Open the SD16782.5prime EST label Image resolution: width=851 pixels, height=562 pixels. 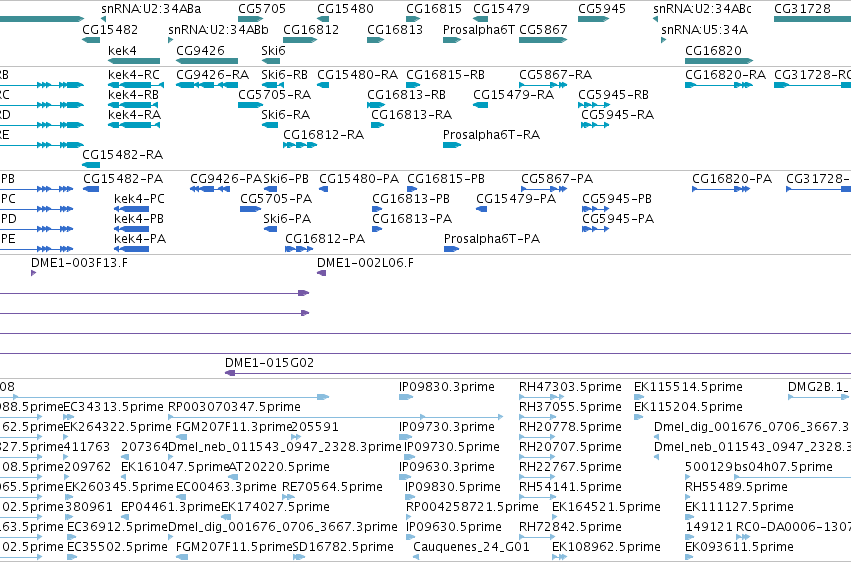pyautogui.click(x=343, y=546)
